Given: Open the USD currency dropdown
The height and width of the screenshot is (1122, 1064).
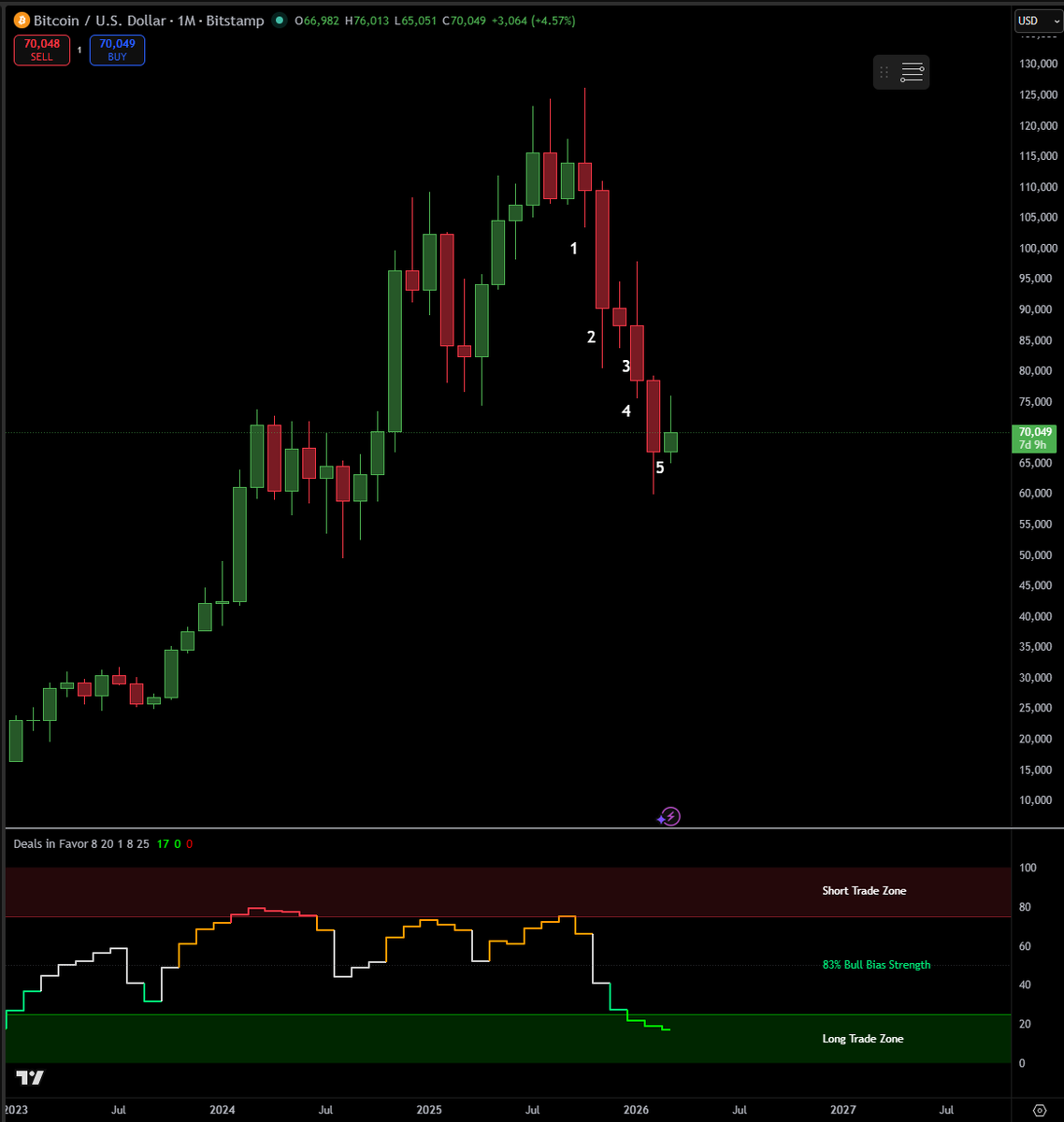Looking at the screenshot, I should point(1039,21).
